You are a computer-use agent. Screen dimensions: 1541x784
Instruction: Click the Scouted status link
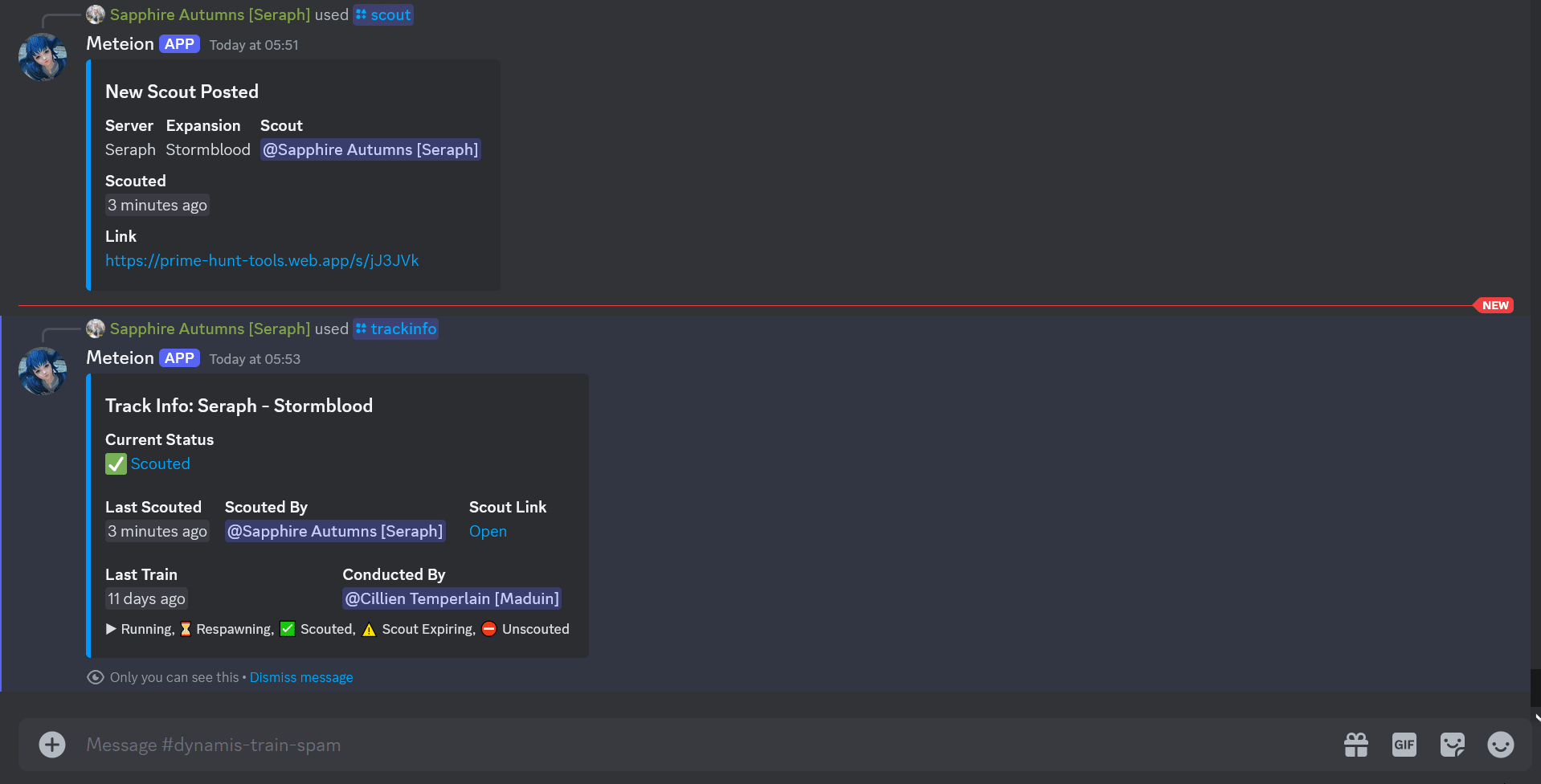click(x=160, y=464)
